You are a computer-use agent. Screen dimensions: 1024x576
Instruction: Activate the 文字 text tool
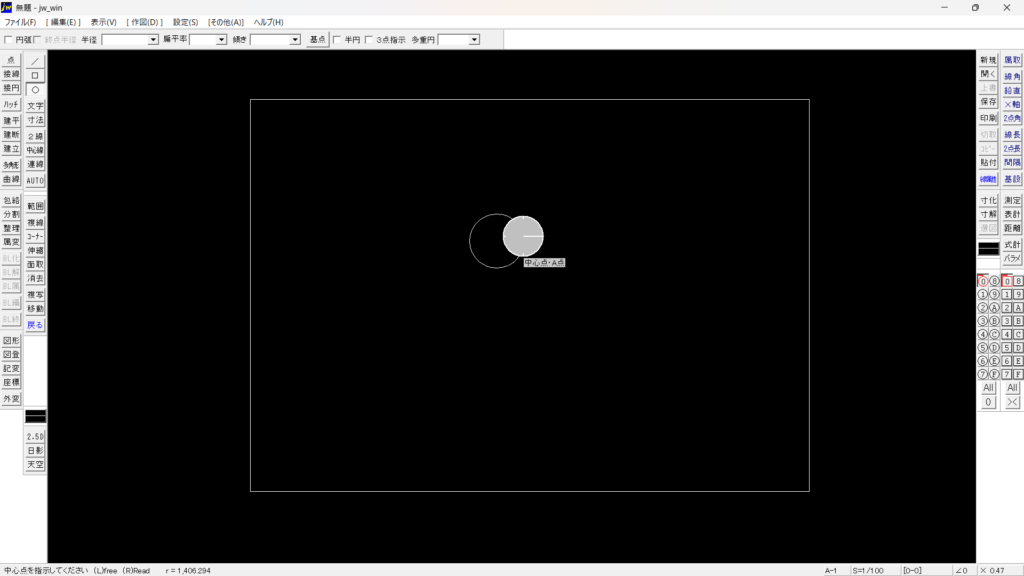35,106
